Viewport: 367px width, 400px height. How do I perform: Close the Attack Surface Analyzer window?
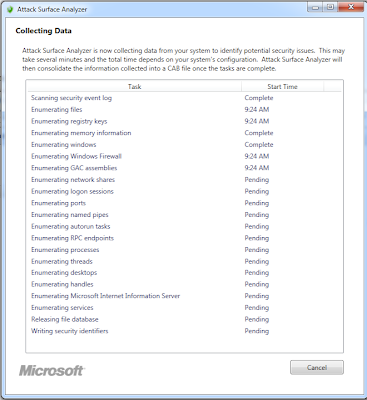click(x=351, y=7)
